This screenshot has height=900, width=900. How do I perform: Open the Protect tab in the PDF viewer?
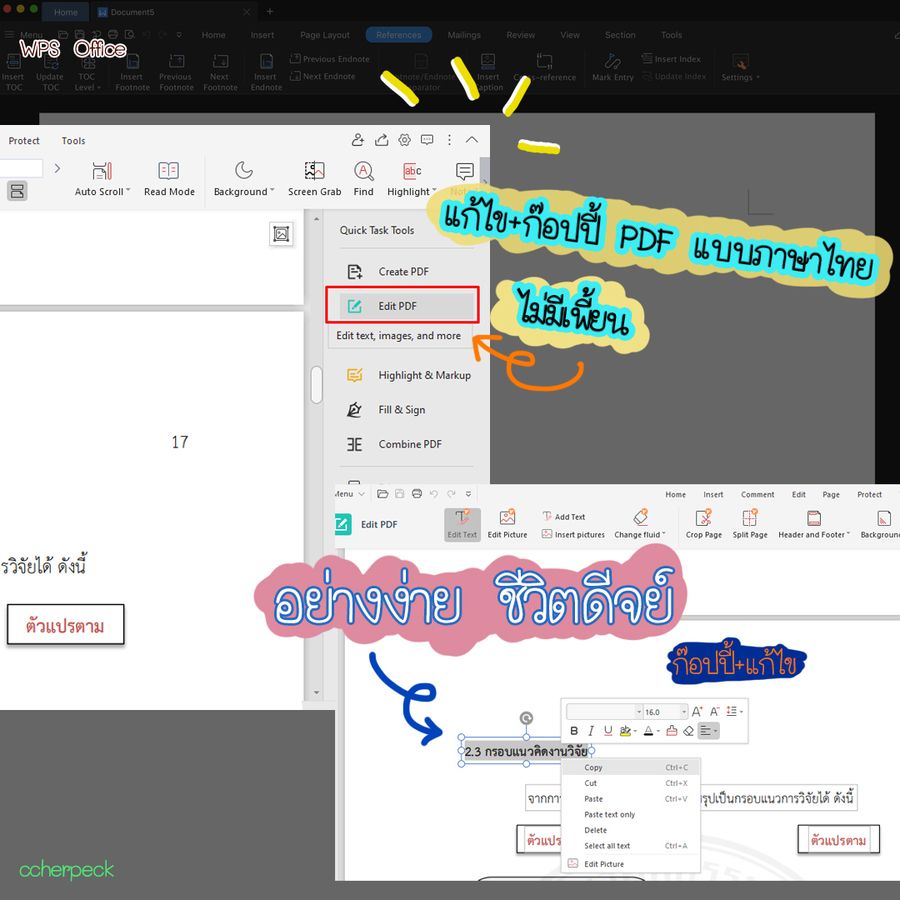coord(24,141)
